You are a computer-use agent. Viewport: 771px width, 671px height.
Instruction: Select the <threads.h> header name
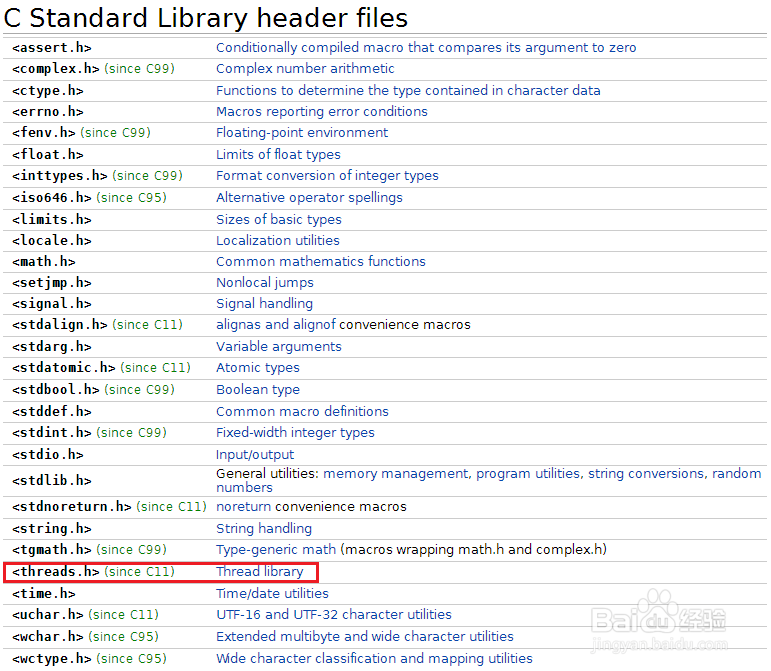click(x=56, y=572)
